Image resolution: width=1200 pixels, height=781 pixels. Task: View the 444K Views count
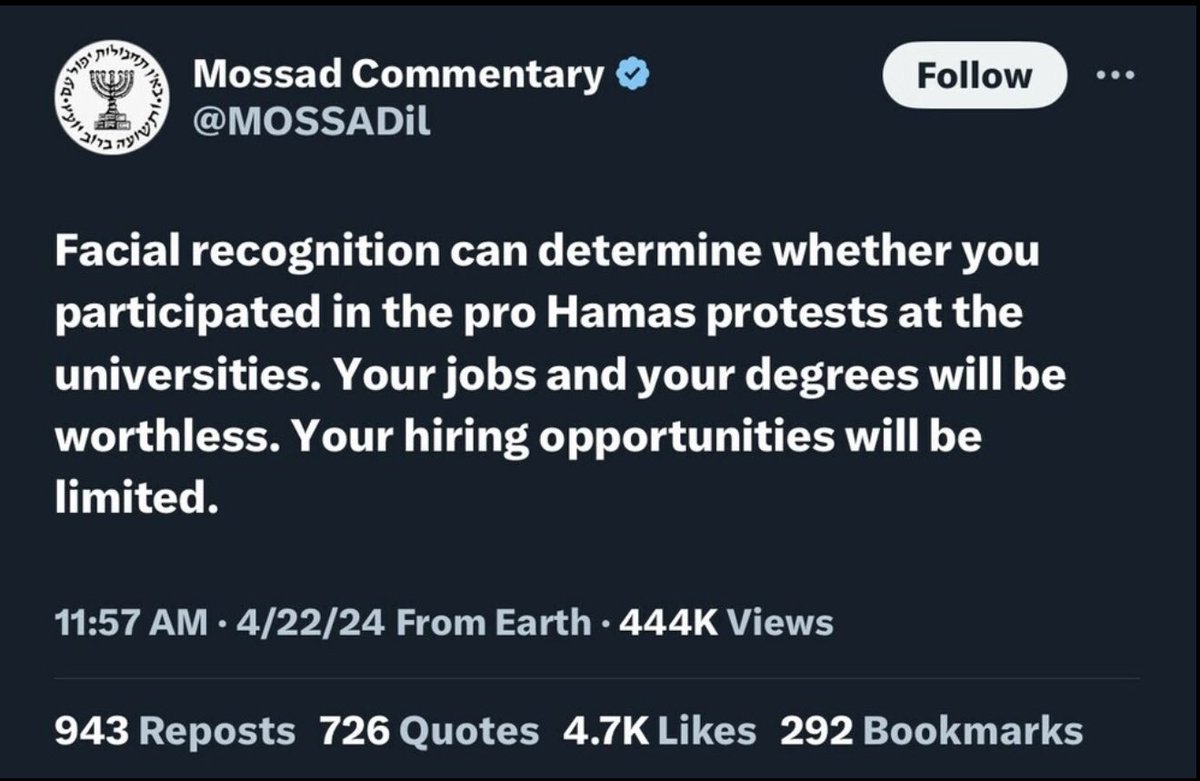[x=726, y=622]
